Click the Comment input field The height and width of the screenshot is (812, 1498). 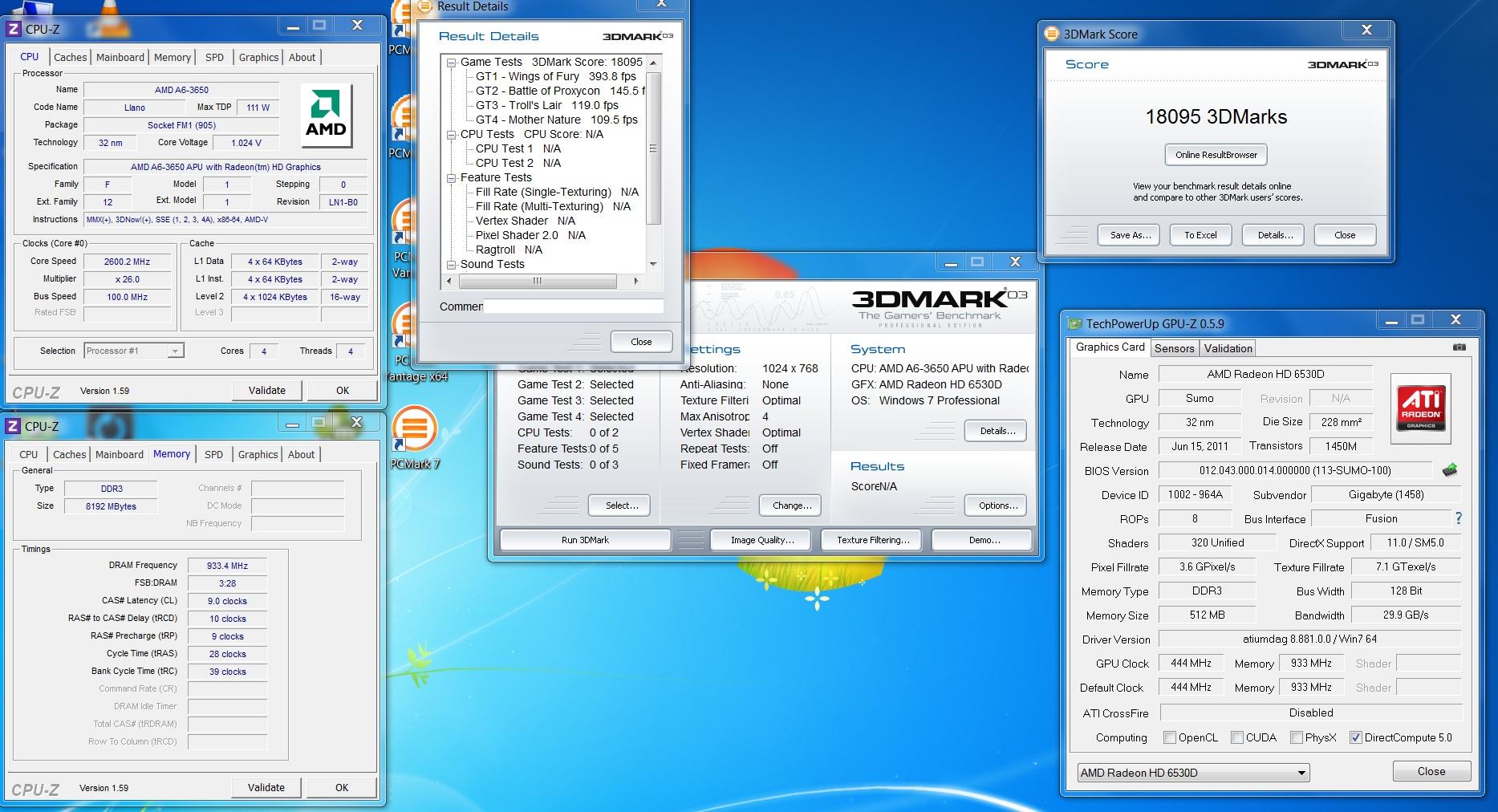point(573,307)
